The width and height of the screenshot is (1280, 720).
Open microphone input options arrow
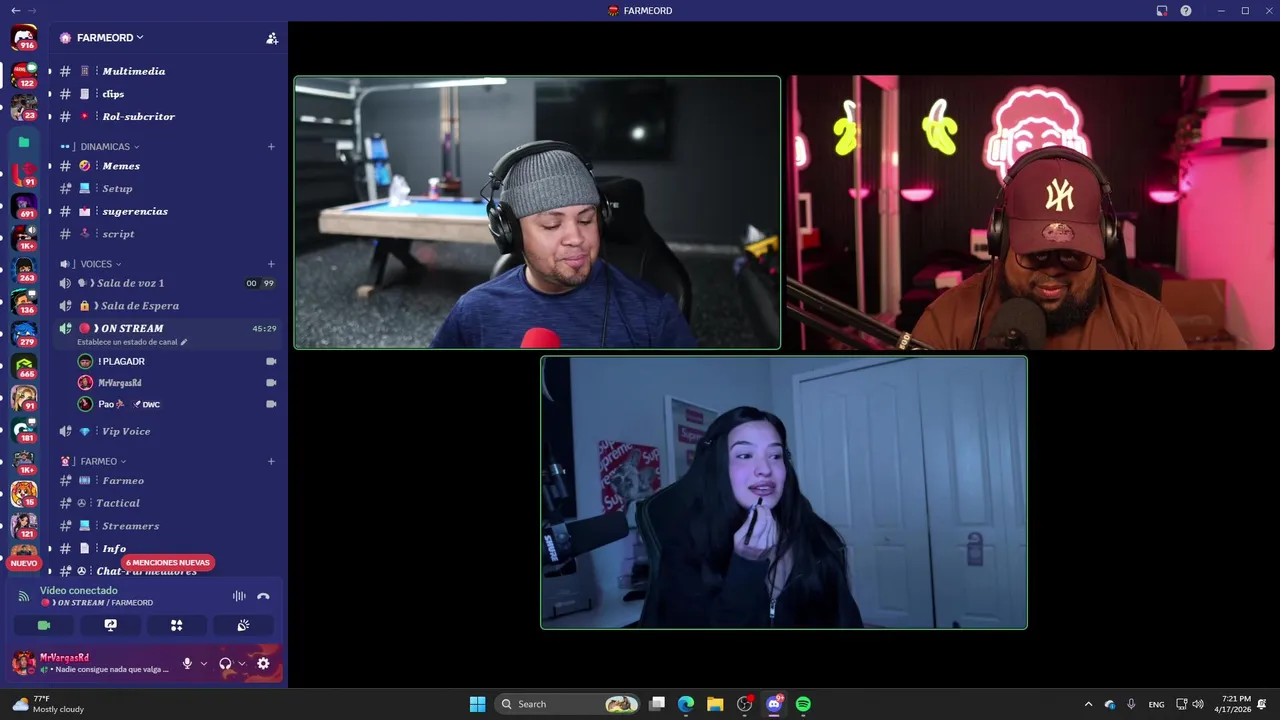point(204,663)
